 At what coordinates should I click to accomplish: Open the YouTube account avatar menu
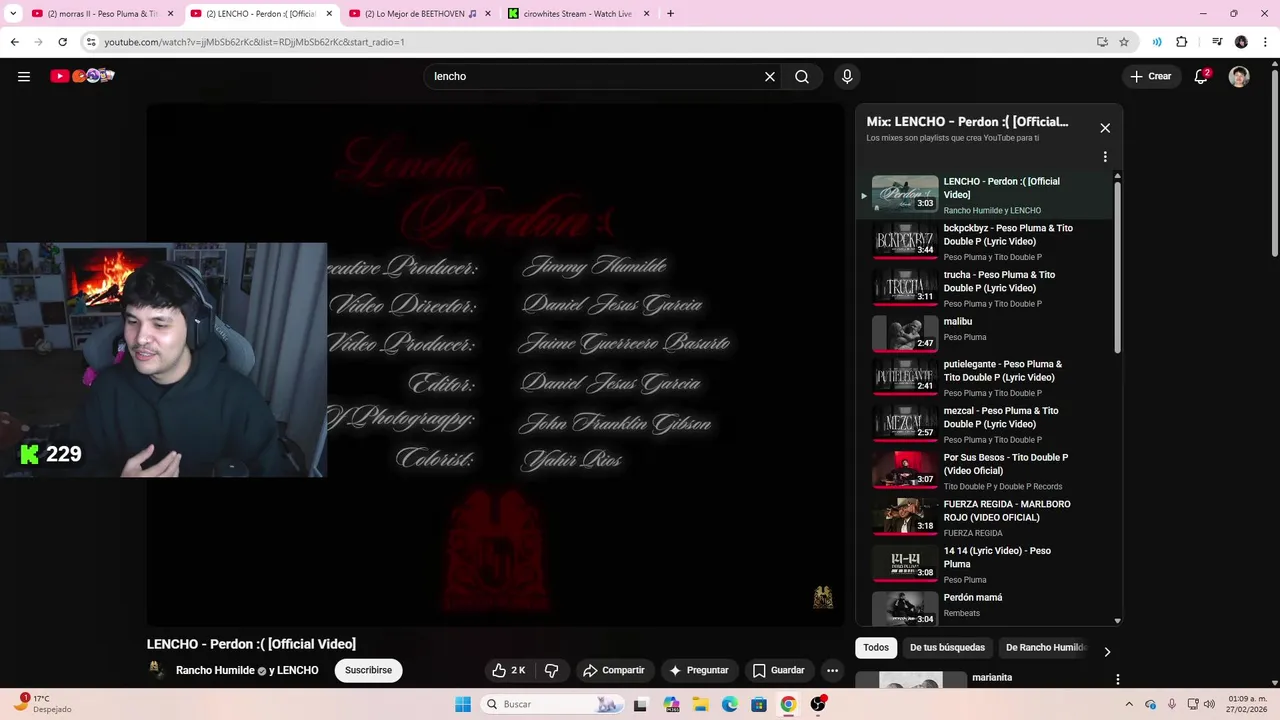pyautogui.click(x=1239, y=76)
